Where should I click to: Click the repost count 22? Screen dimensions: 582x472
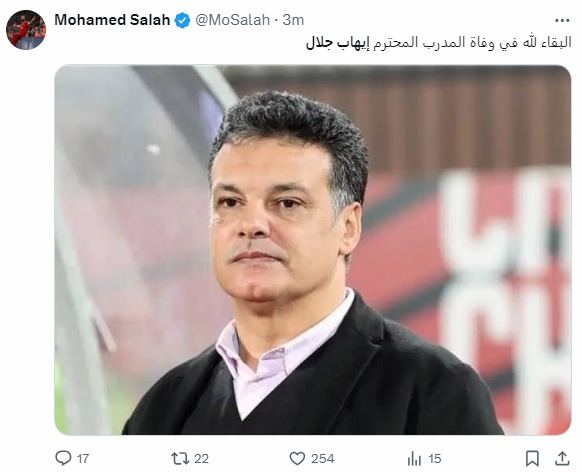(x=201, y=459)
